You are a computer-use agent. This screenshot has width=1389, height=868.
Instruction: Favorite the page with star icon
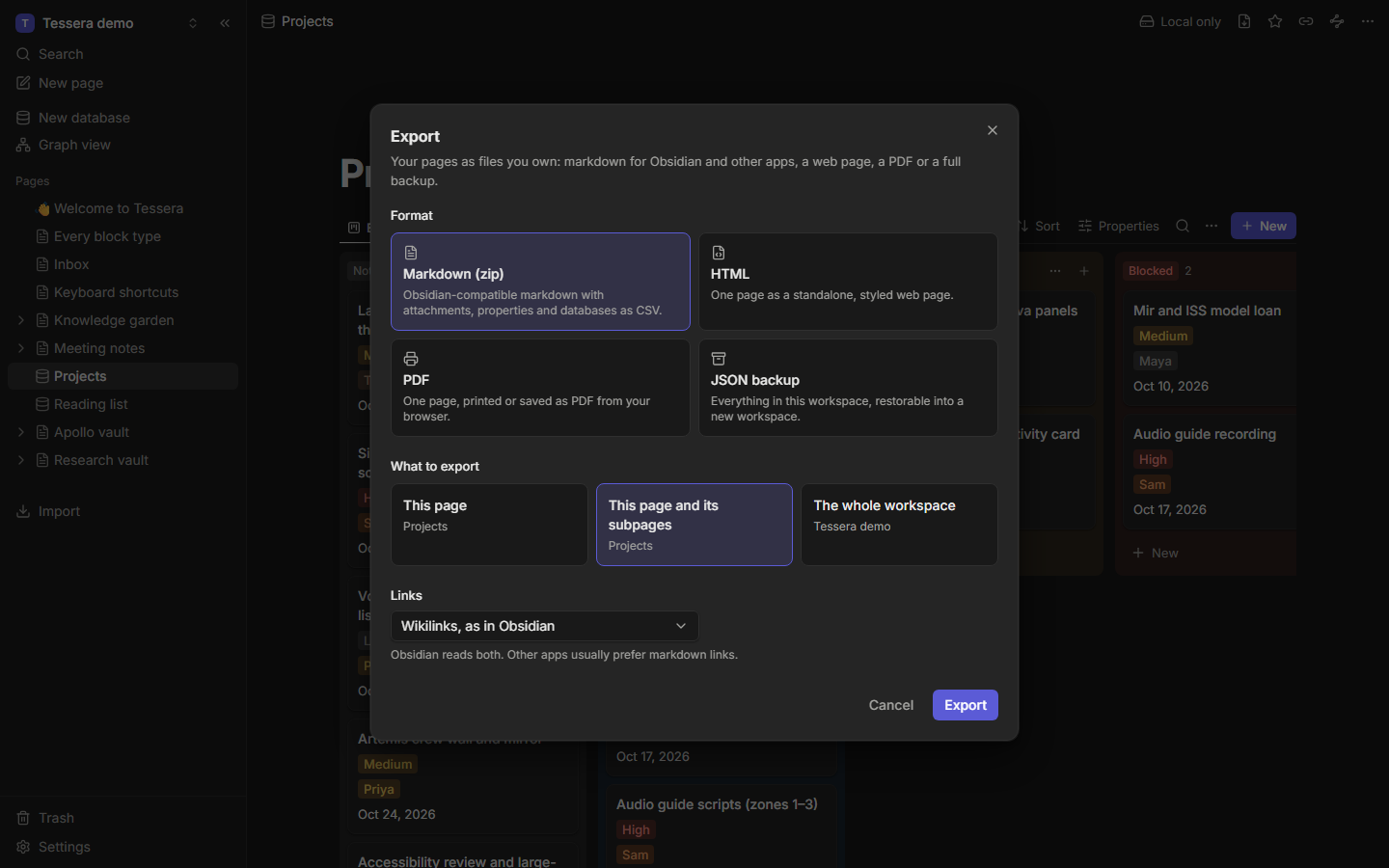[1275, 21]
